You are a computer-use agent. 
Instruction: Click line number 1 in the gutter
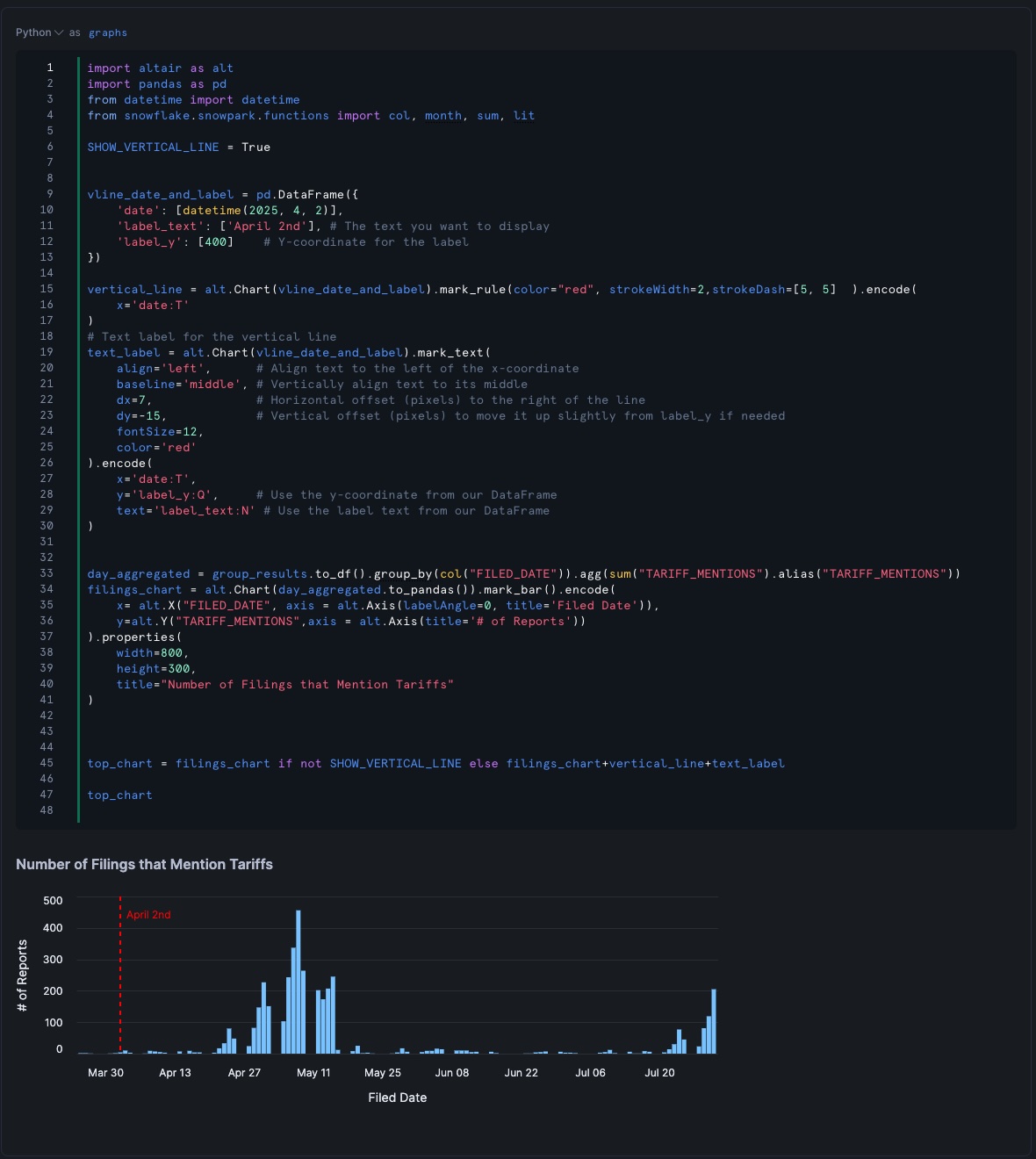50,68
